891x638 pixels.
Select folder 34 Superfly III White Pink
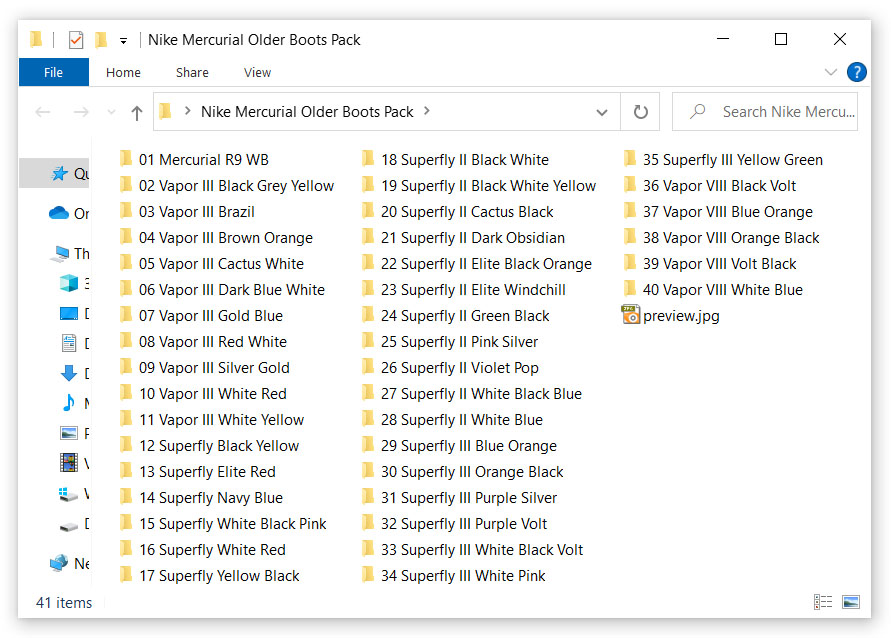click(x=453, y=576)
